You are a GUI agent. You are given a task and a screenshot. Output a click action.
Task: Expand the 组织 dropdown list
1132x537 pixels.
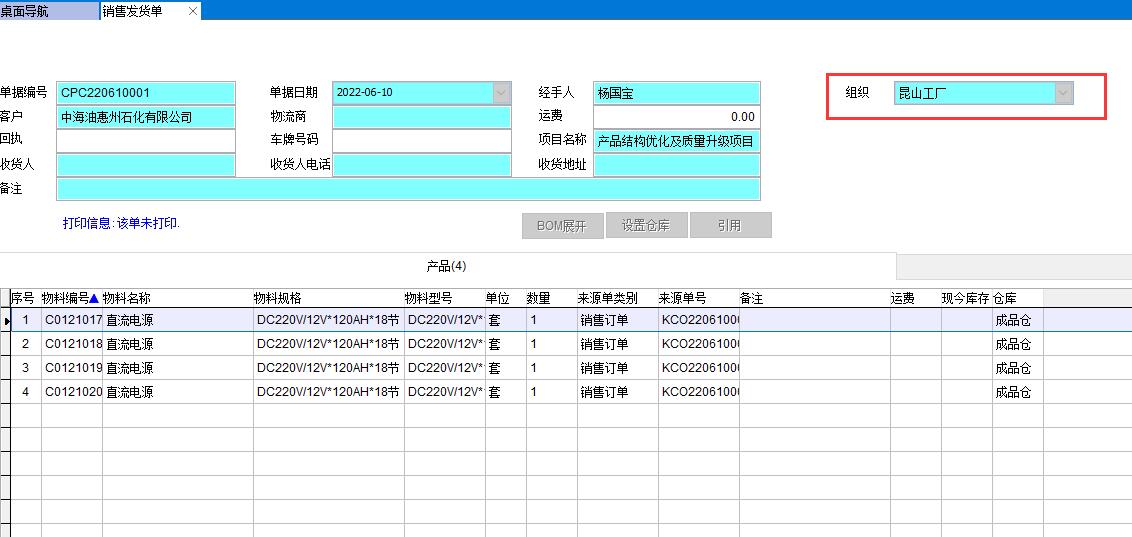tap(1064, 93)
